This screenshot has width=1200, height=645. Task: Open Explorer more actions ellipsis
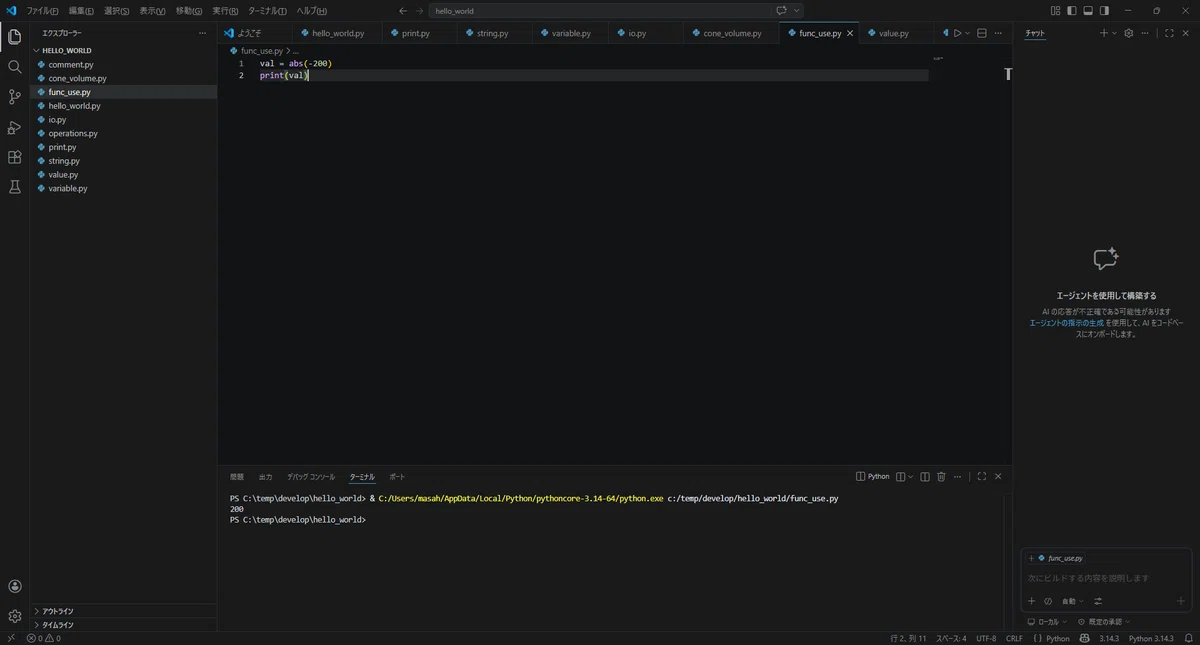[203, 33]
